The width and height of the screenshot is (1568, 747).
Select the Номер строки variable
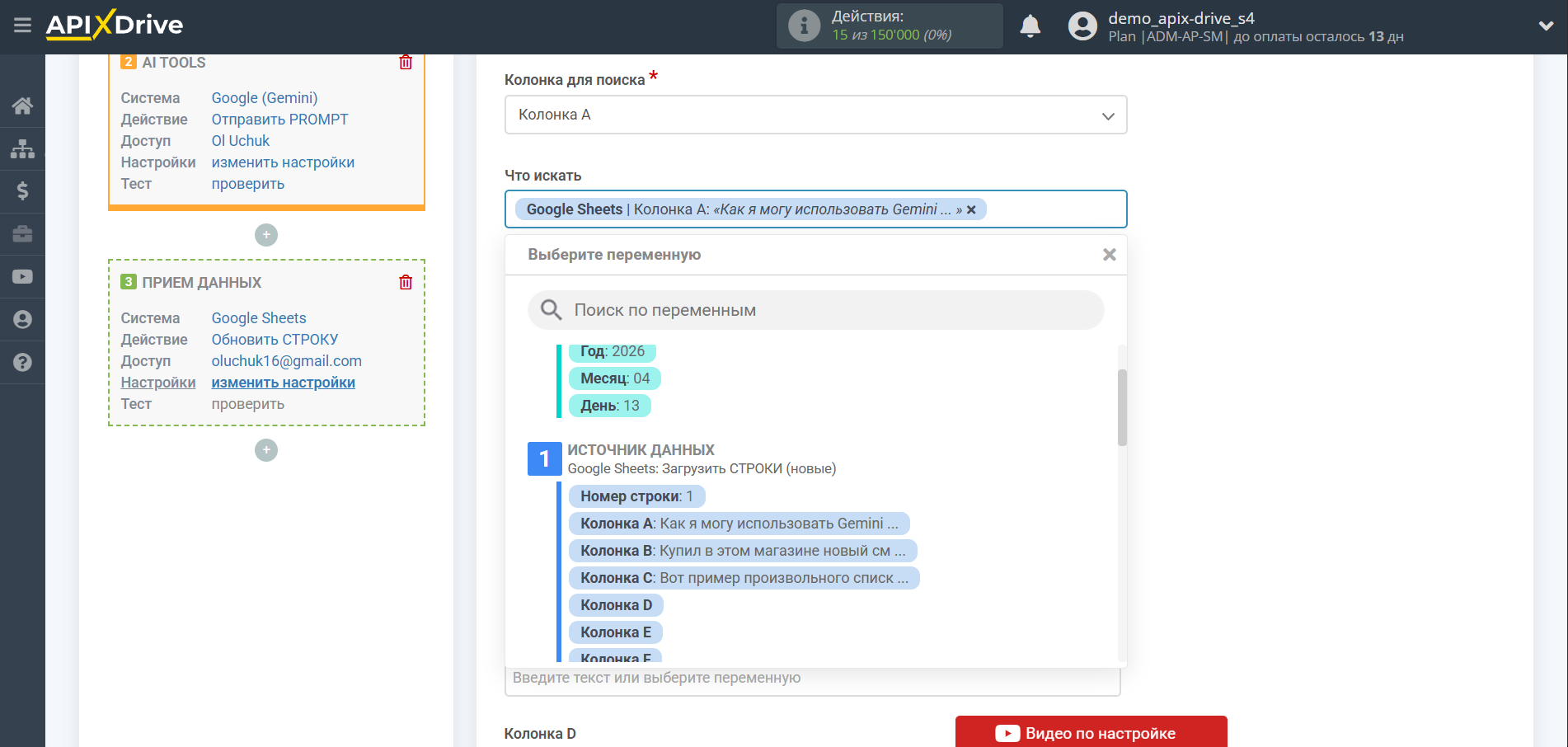[636, 496]
